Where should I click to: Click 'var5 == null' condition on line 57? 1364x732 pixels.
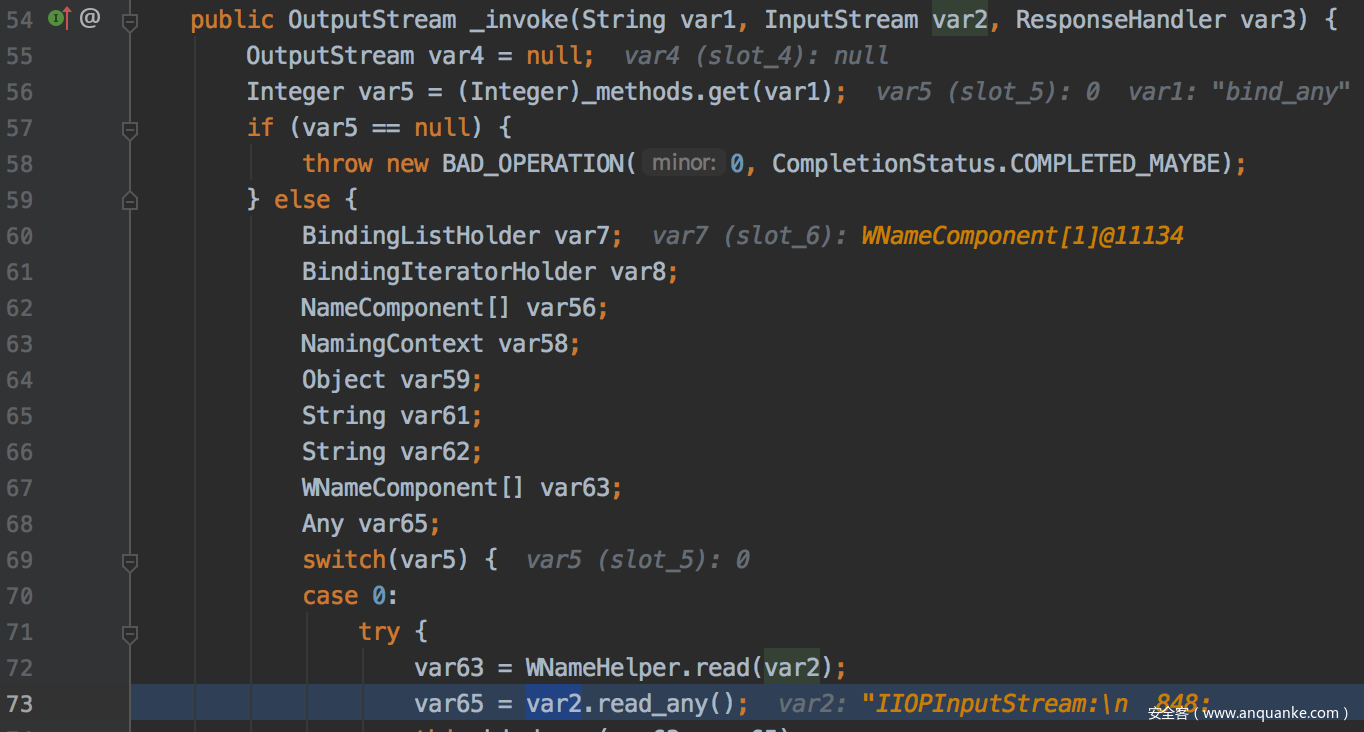pos(386,128)
